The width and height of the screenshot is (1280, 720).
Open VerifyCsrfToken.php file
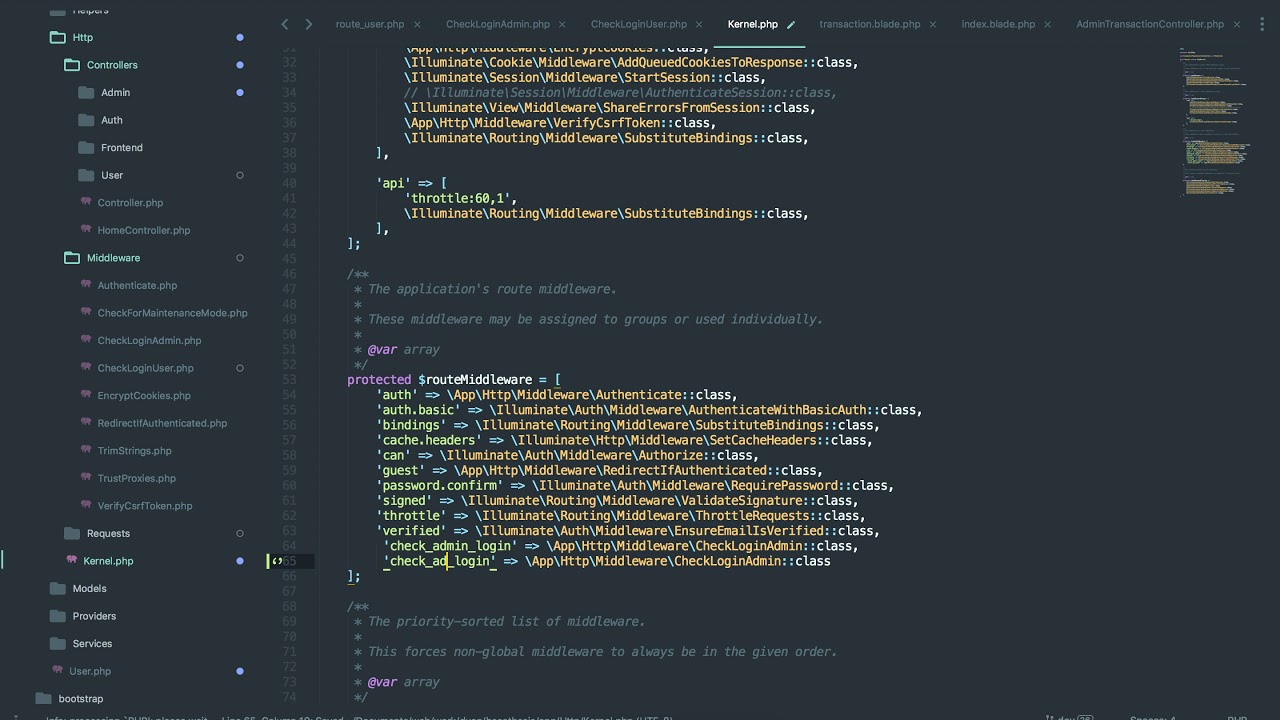click(144, 506)
